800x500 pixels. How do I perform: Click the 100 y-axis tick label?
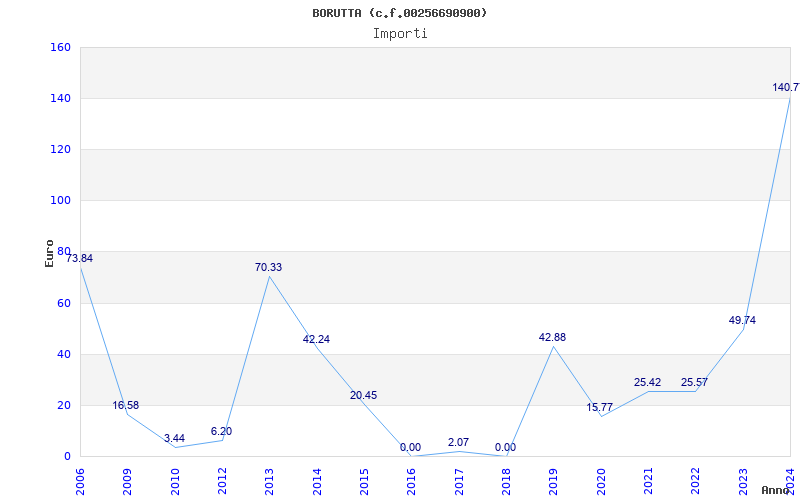[60, 201]
